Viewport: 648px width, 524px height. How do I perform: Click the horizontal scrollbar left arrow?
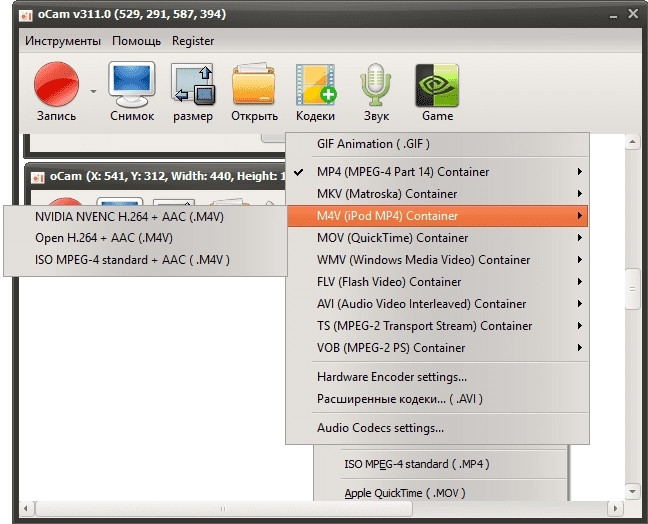pyautogui.click(x=26, y=508)
